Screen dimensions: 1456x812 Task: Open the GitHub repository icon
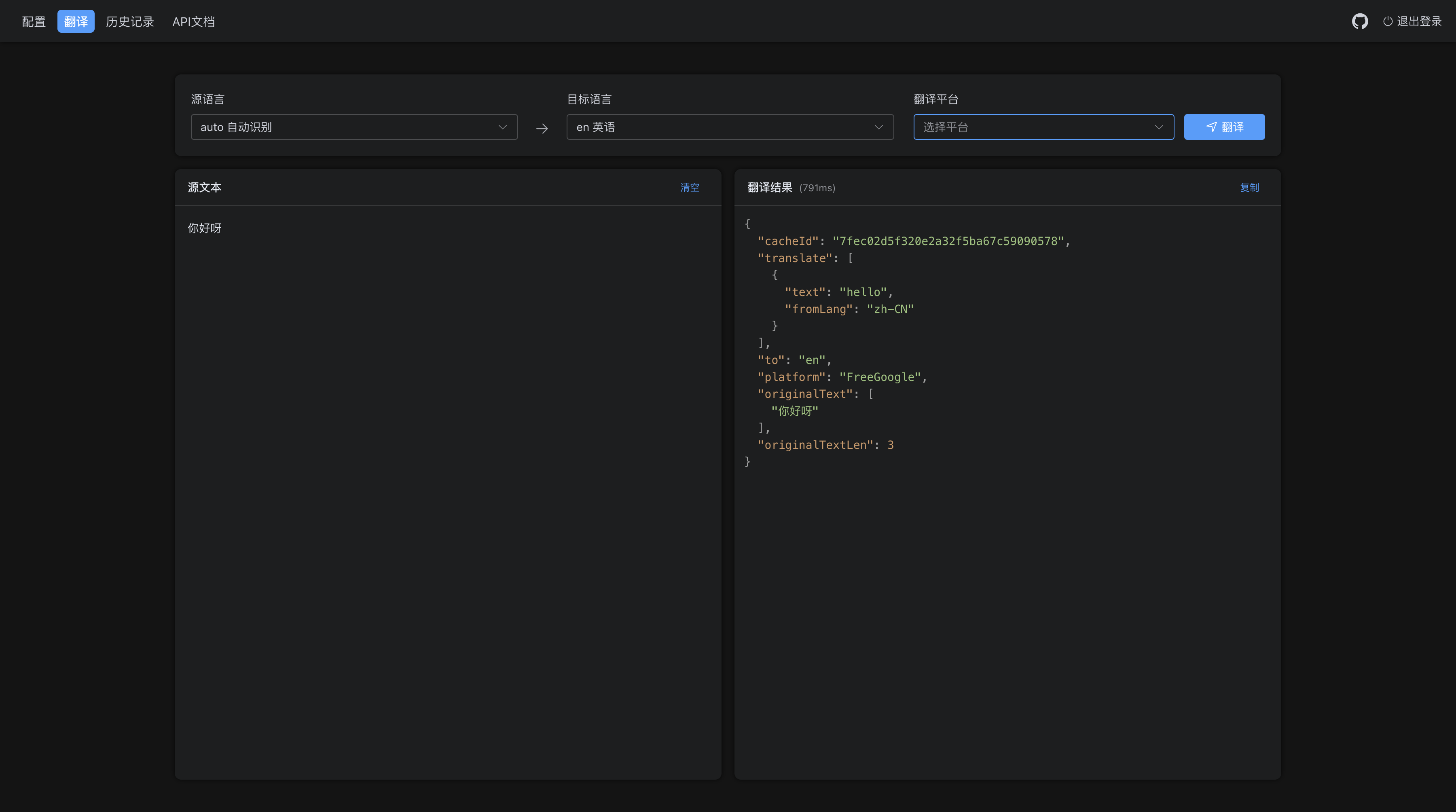click(x=1359, y=21)
